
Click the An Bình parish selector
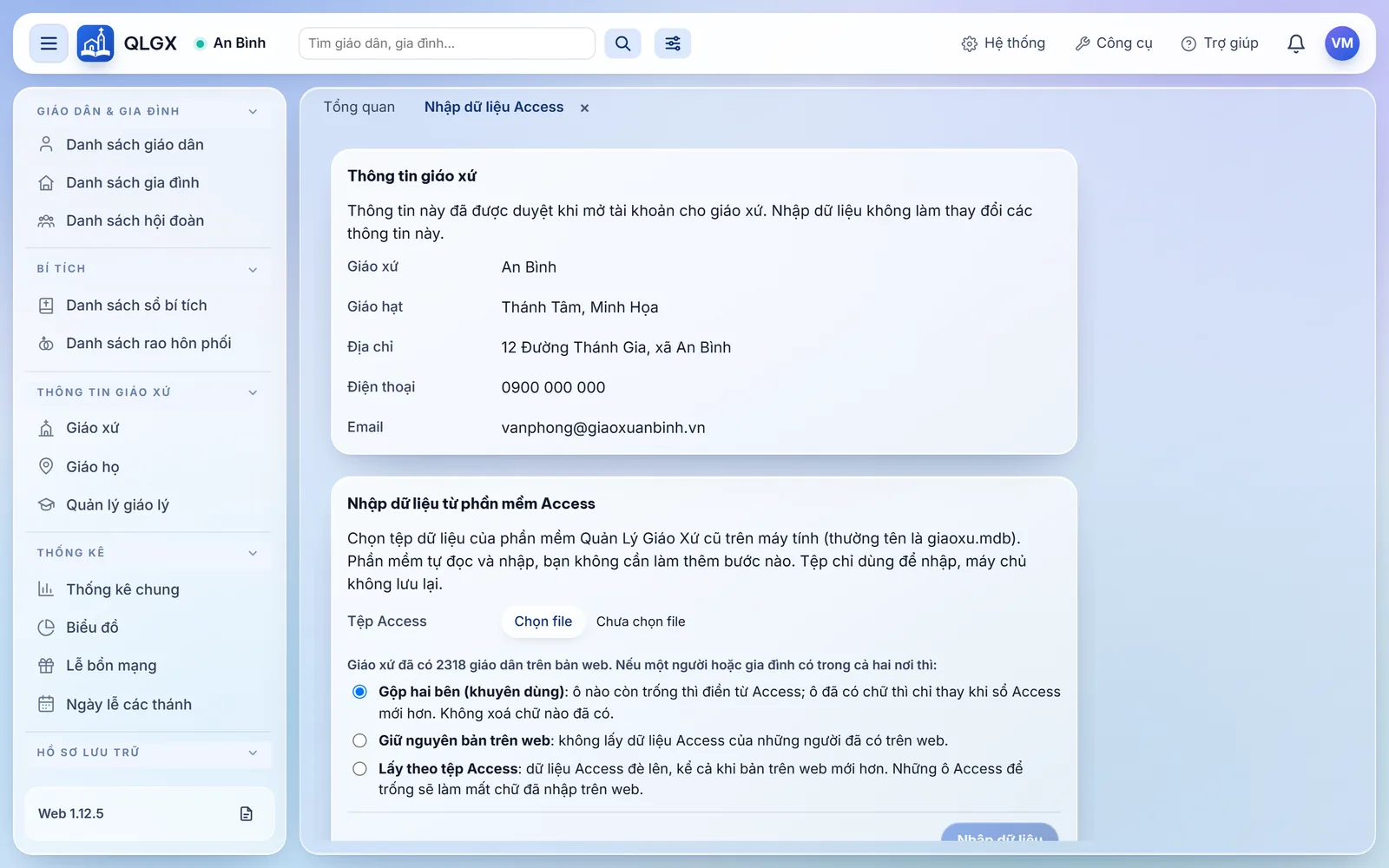(230, 43)
